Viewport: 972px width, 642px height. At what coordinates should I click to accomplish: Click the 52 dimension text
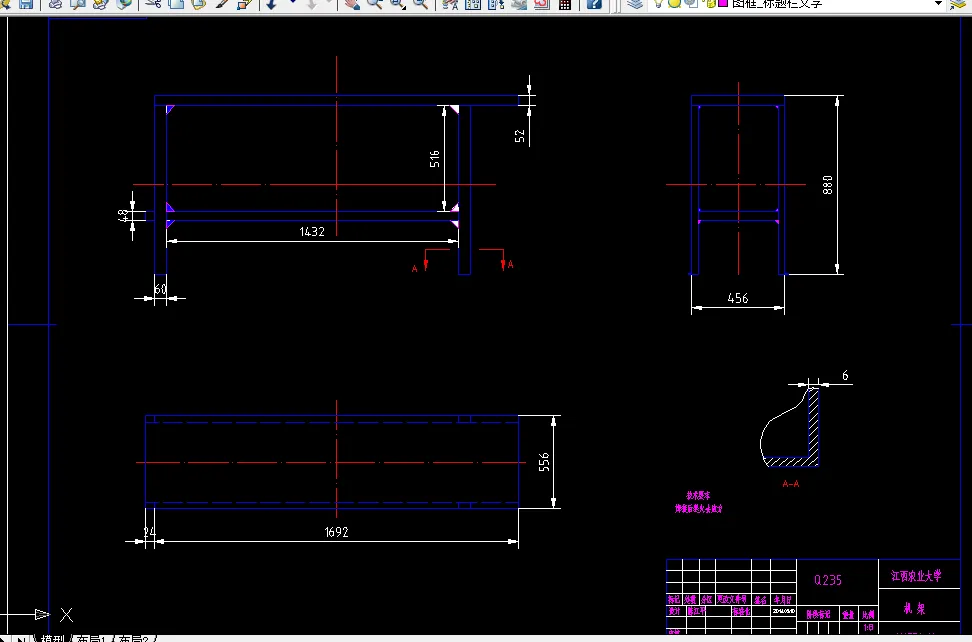pos(520,136)
